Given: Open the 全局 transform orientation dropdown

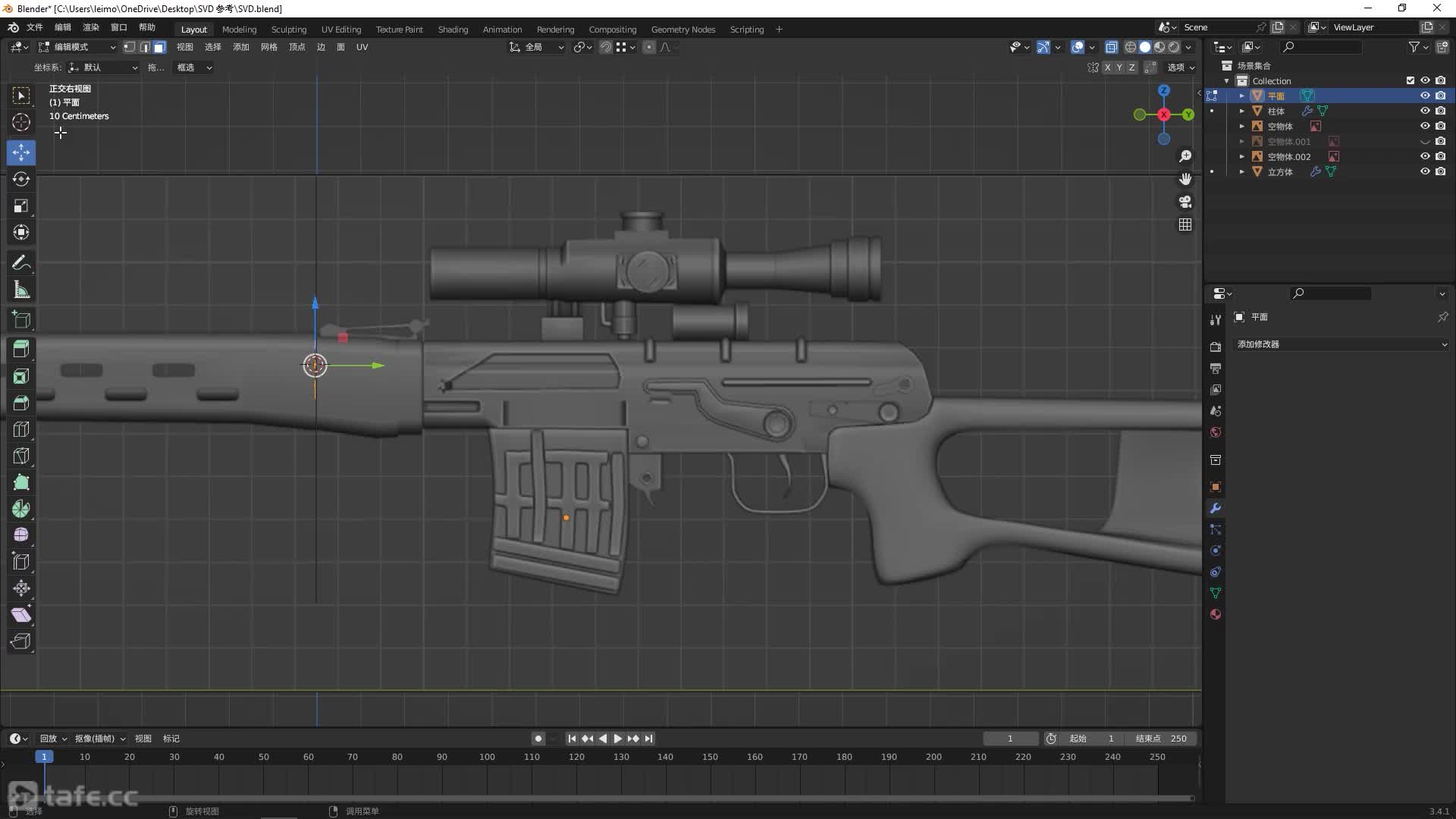Looking at the screenshot, I should [x=537, y=47].
